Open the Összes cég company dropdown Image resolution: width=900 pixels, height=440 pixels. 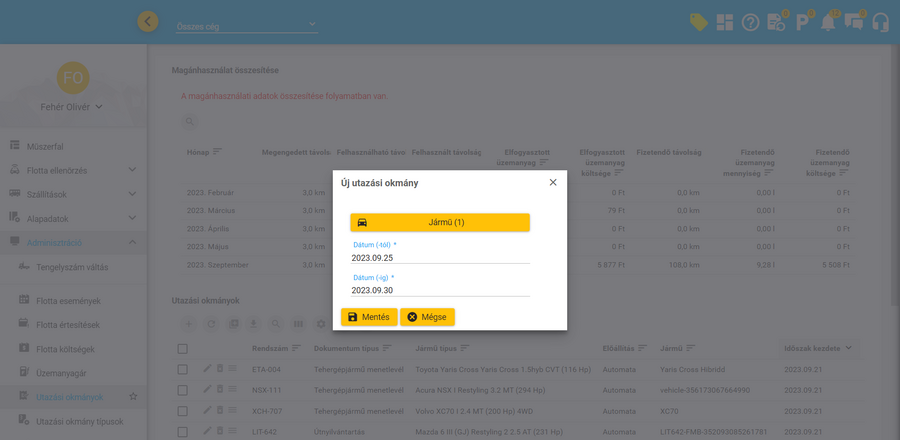coord(246,25)
